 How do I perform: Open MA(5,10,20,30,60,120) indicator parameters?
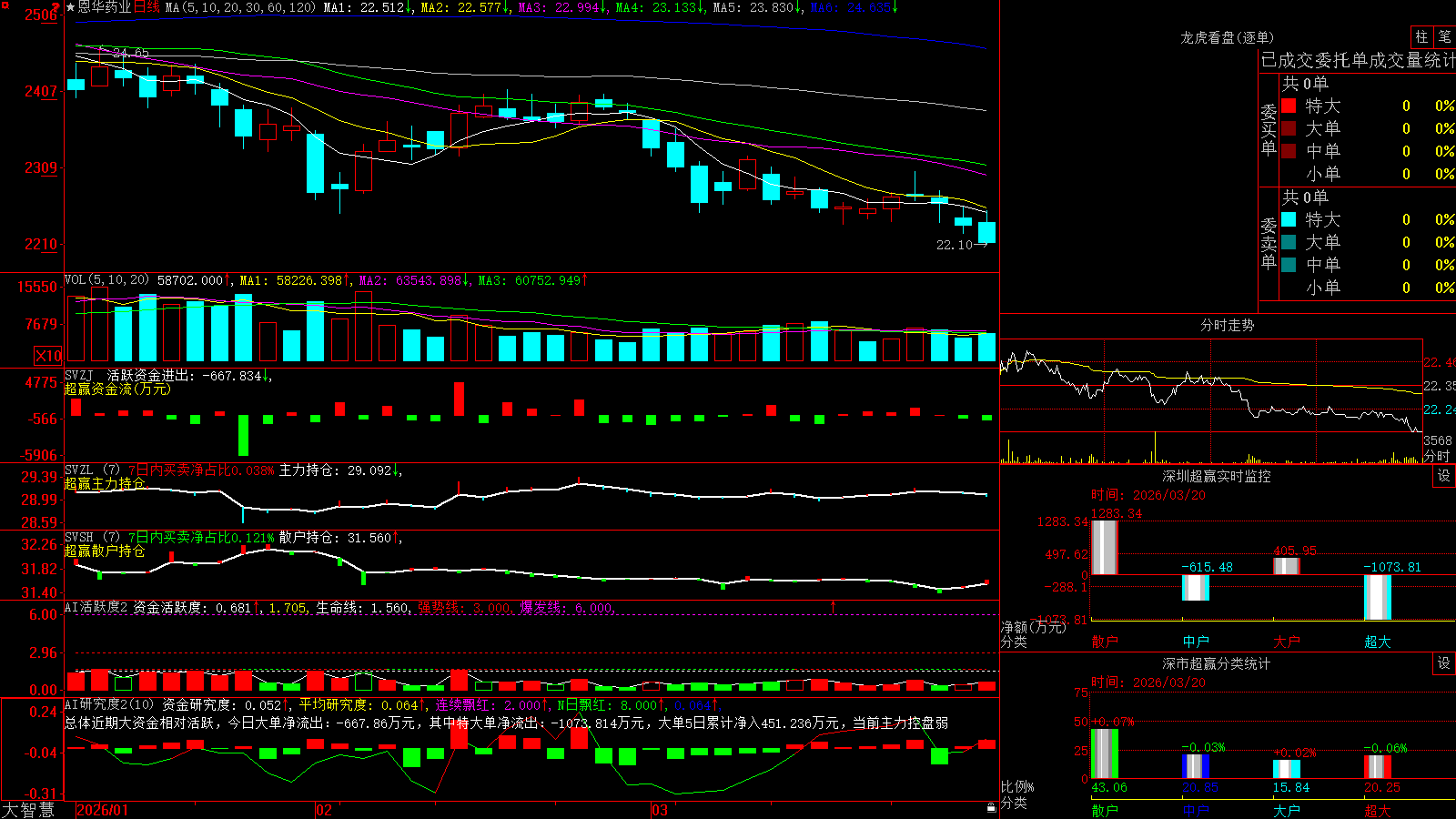240,7
